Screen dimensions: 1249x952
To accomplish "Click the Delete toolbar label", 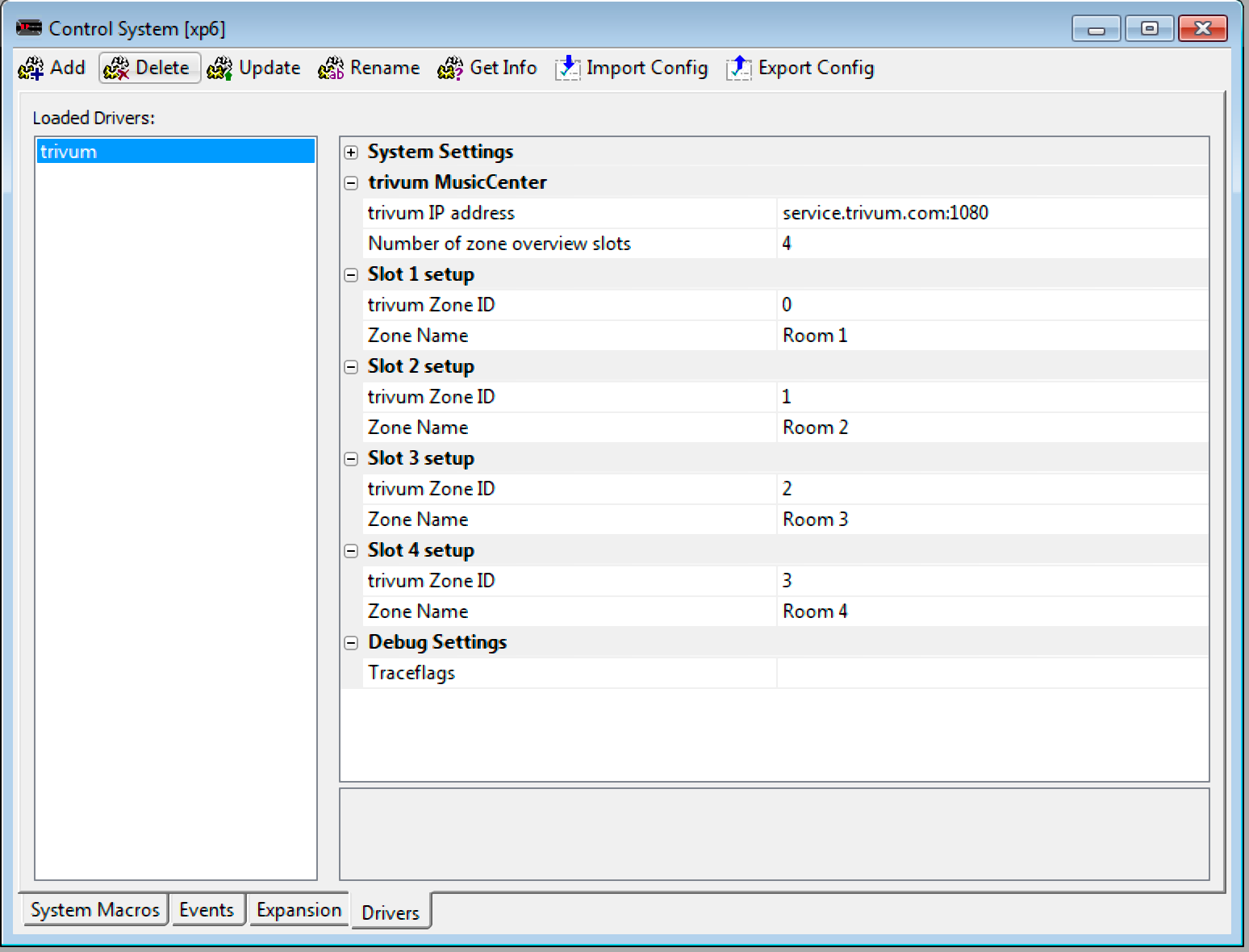I will pos(162,68).
